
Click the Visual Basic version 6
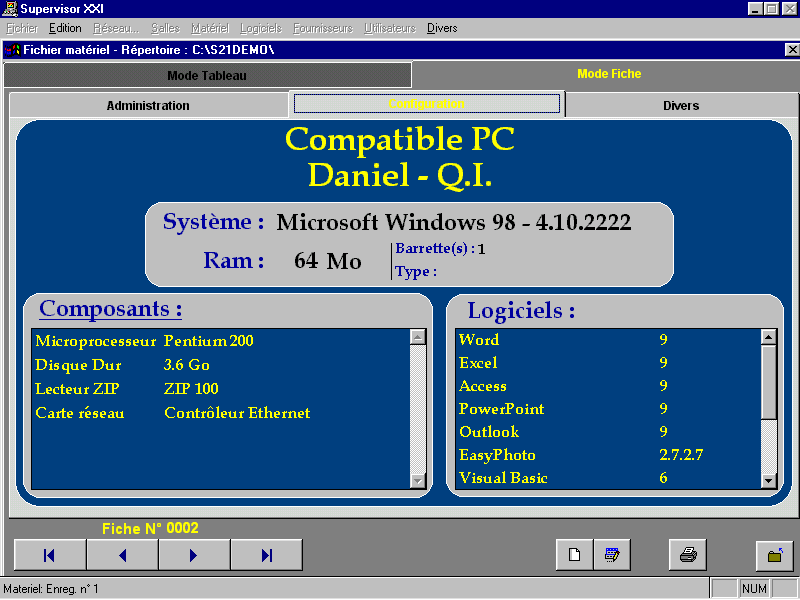pyautogui.click(x=663, y=478)
